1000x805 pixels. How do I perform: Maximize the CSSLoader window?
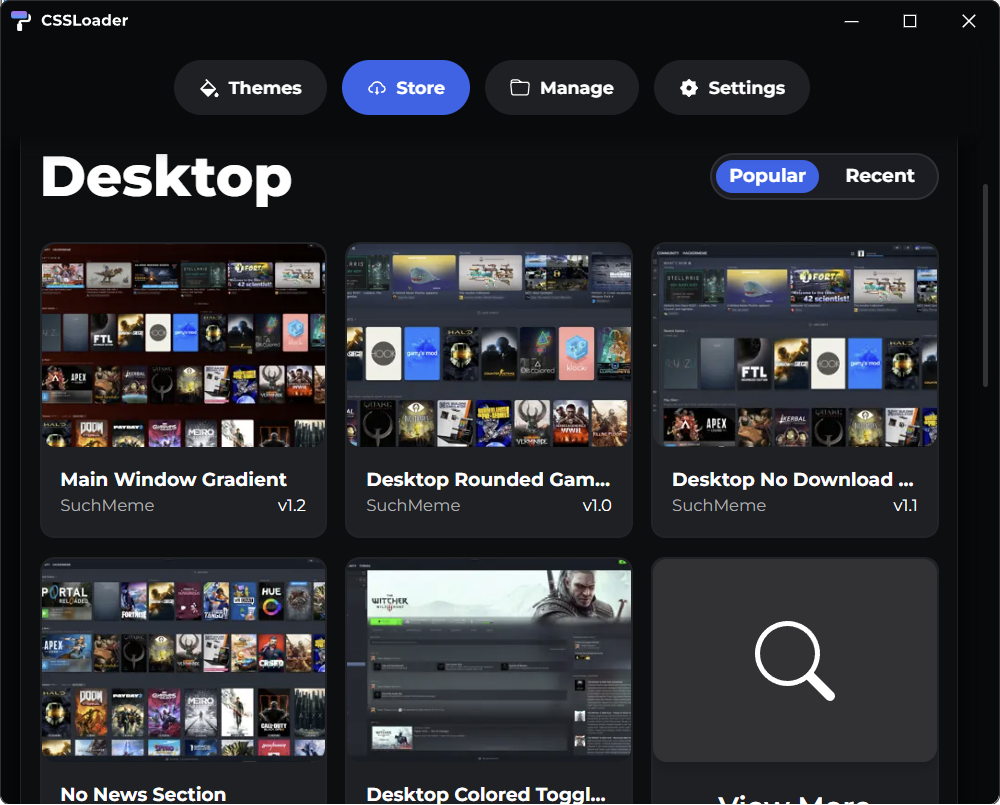point(910,21)
